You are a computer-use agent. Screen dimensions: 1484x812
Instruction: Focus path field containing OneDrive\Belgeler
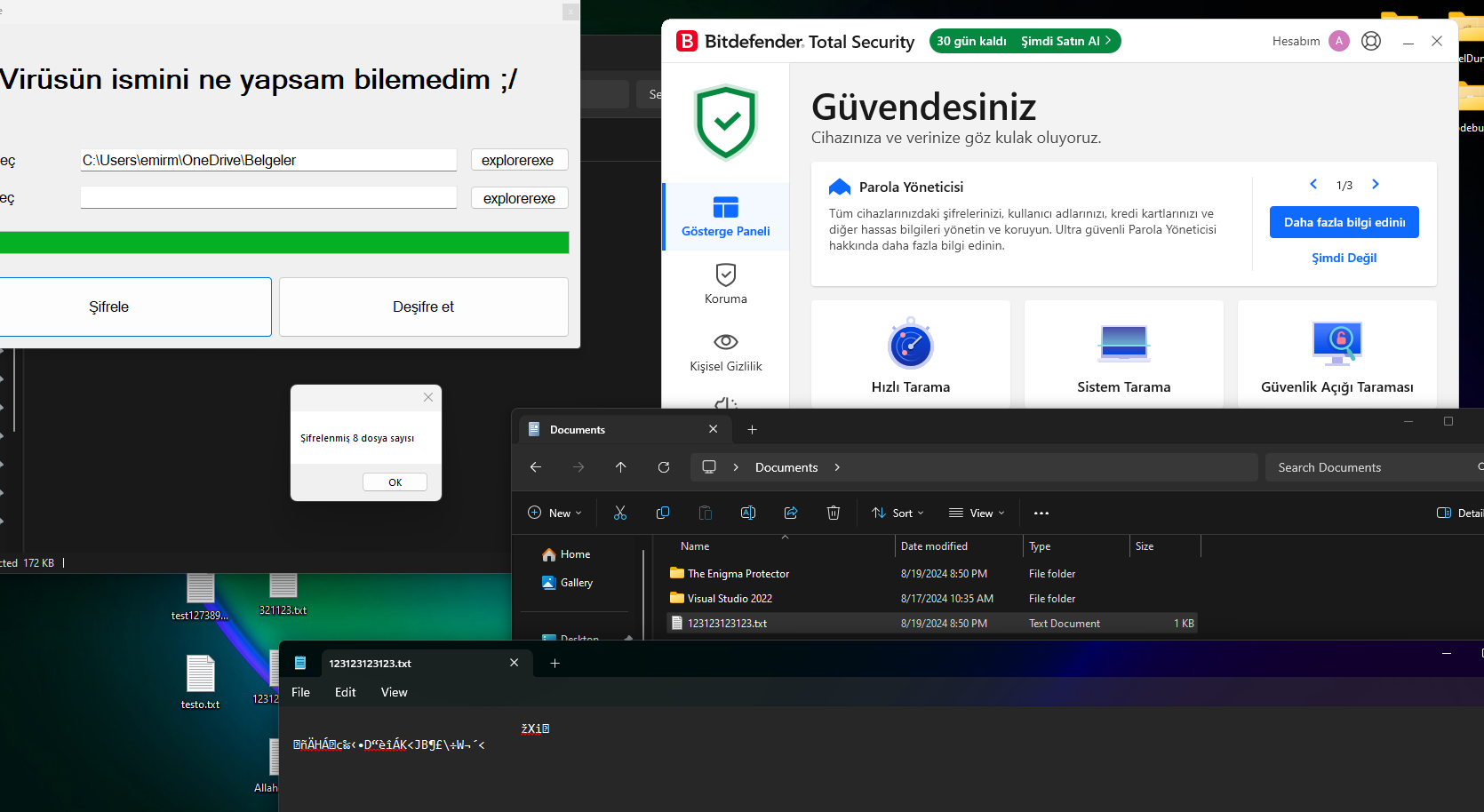click(268, 160)
